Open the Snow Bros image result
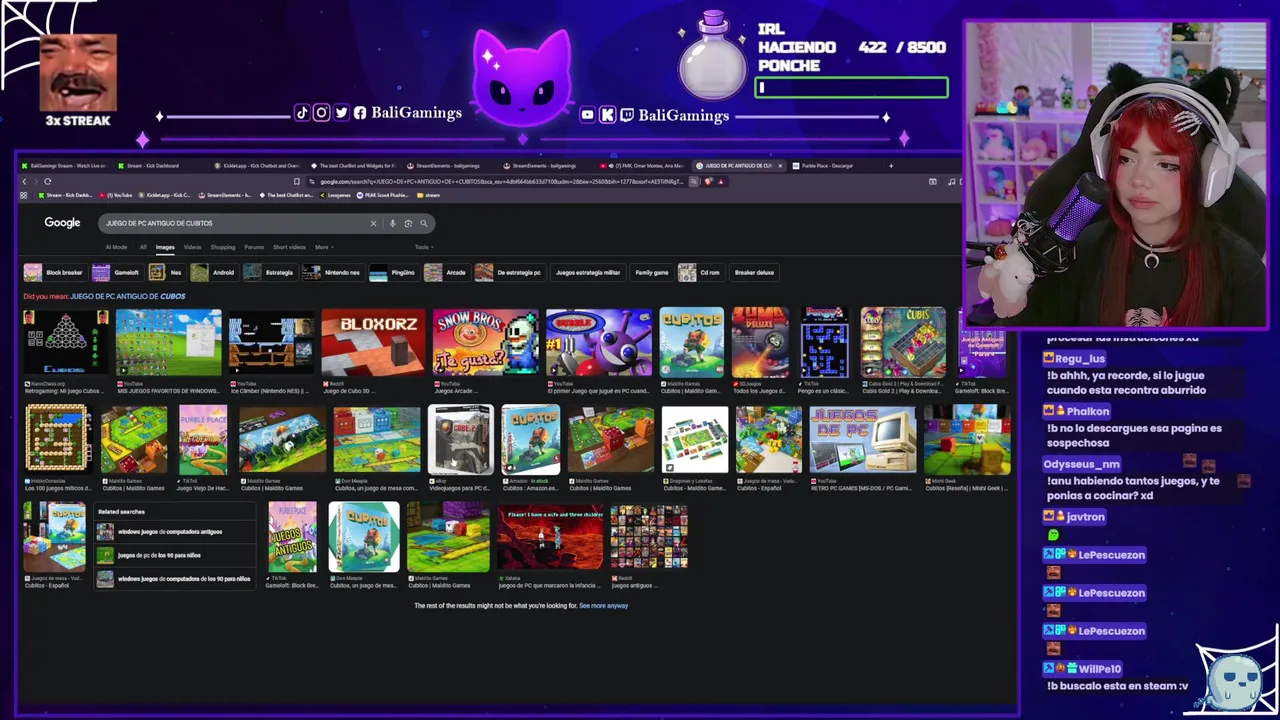Screen dimensions: 1280x720 coord(485,341)
